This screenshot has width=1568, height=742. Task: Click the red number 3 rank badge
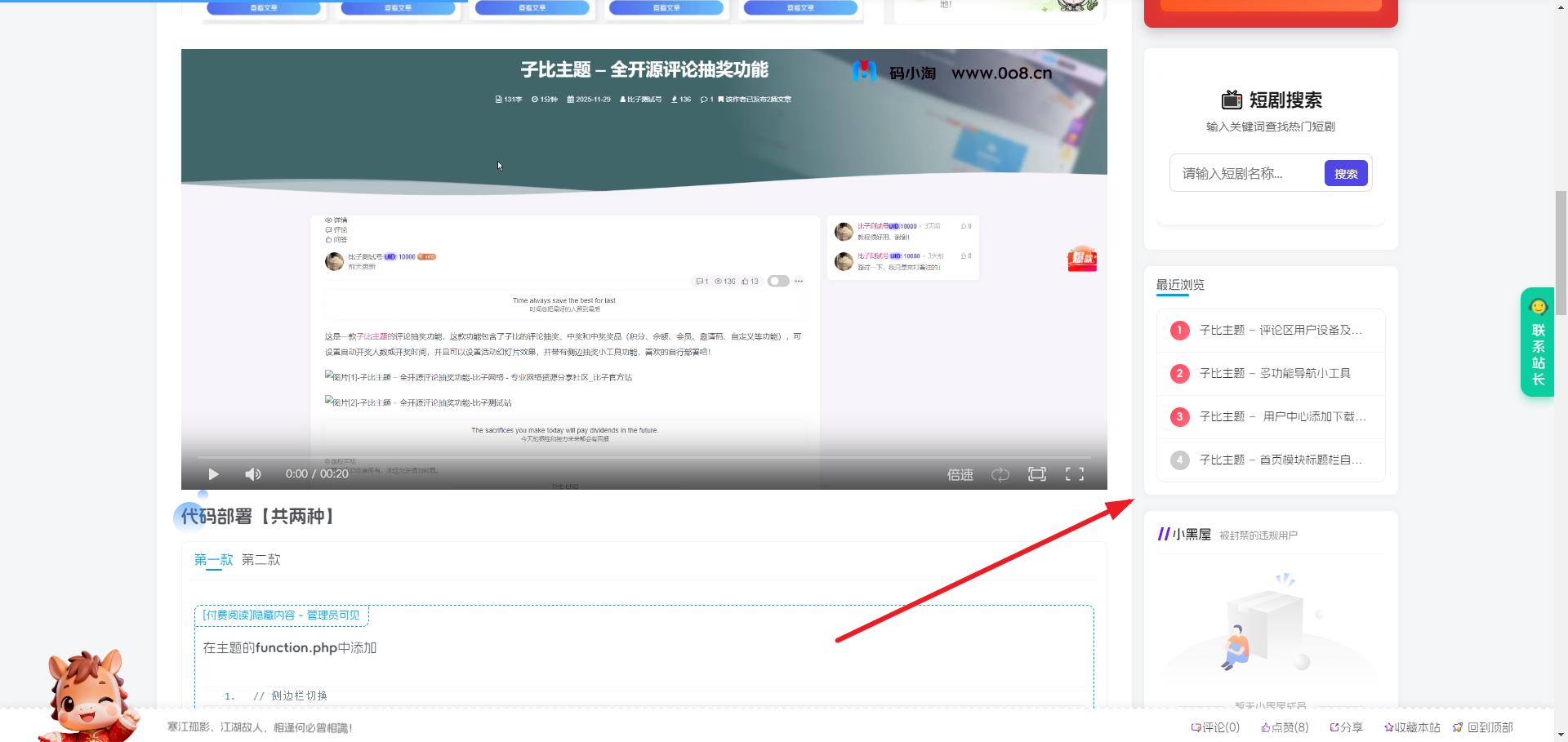click(x=1179, y=417)
